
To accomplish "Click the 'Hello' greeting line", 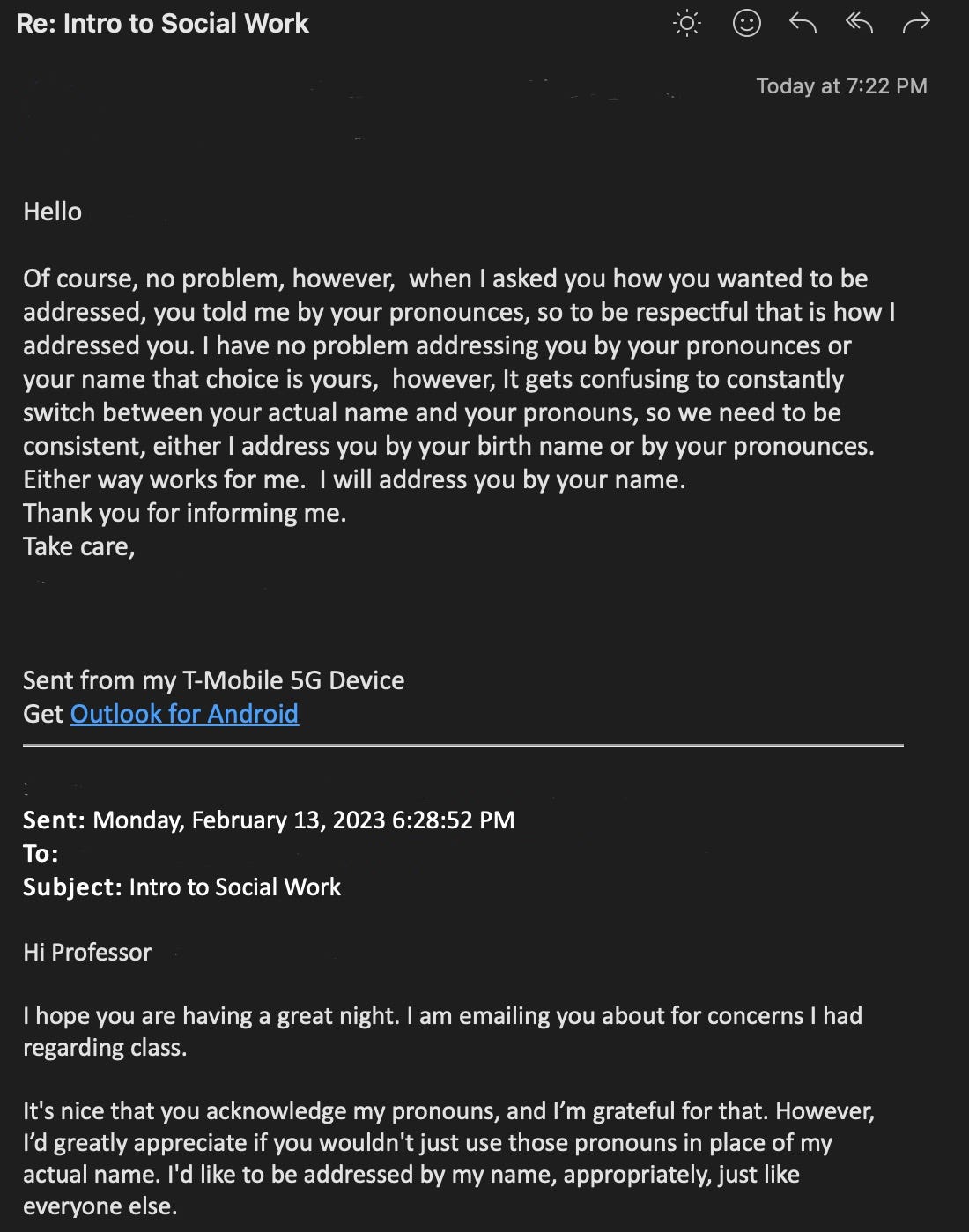I will 52,212.
